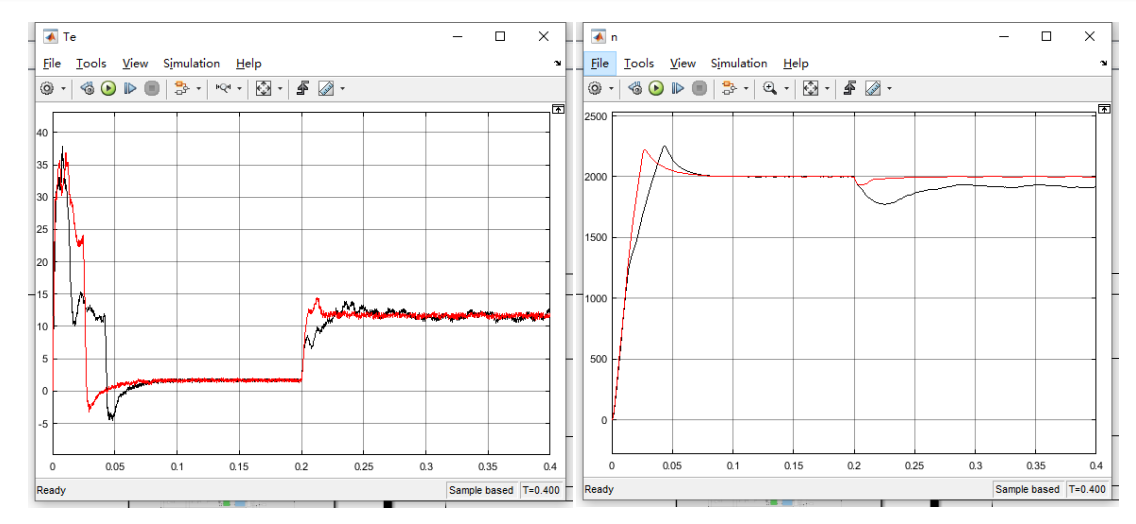The width and height of the screenshot is (1136, 524).
Task: Click T=0.400 status in Te scope
Action: [x=542, y=491]
